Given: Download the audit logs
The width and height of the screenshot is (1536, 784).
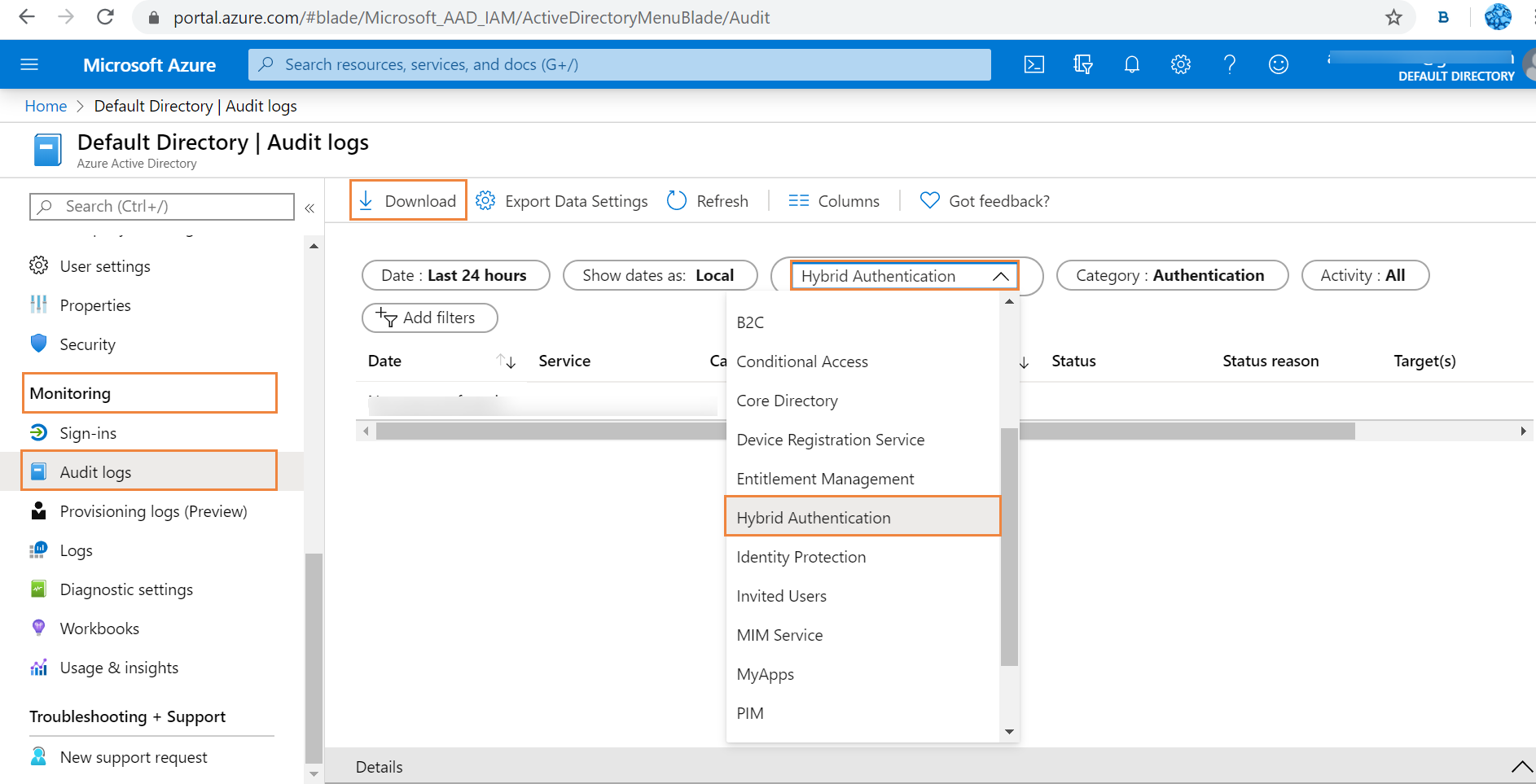Looking at the screenshot, I should [x=408, y=200].
